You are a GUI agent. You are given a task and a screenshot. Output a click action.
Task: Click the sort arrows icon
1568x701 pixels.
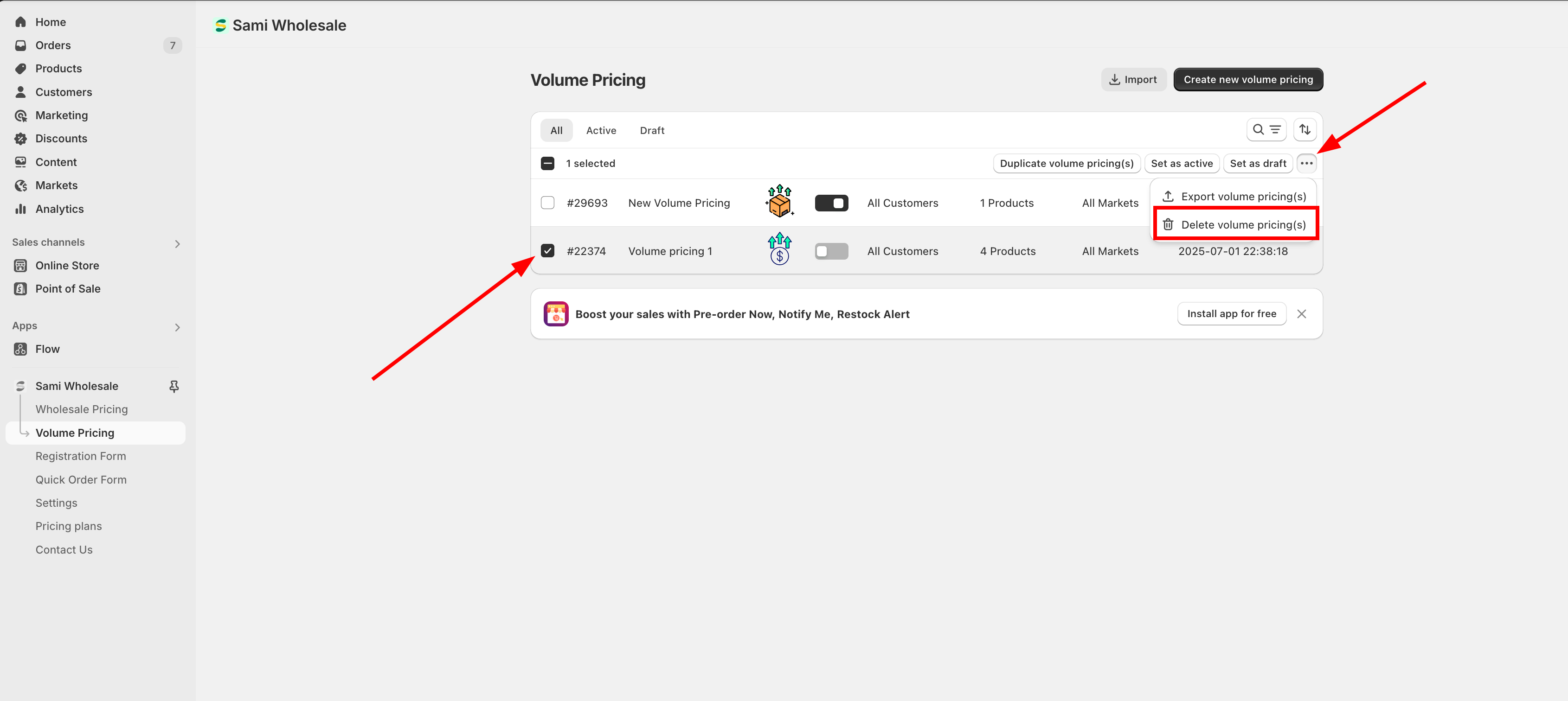1305,130
